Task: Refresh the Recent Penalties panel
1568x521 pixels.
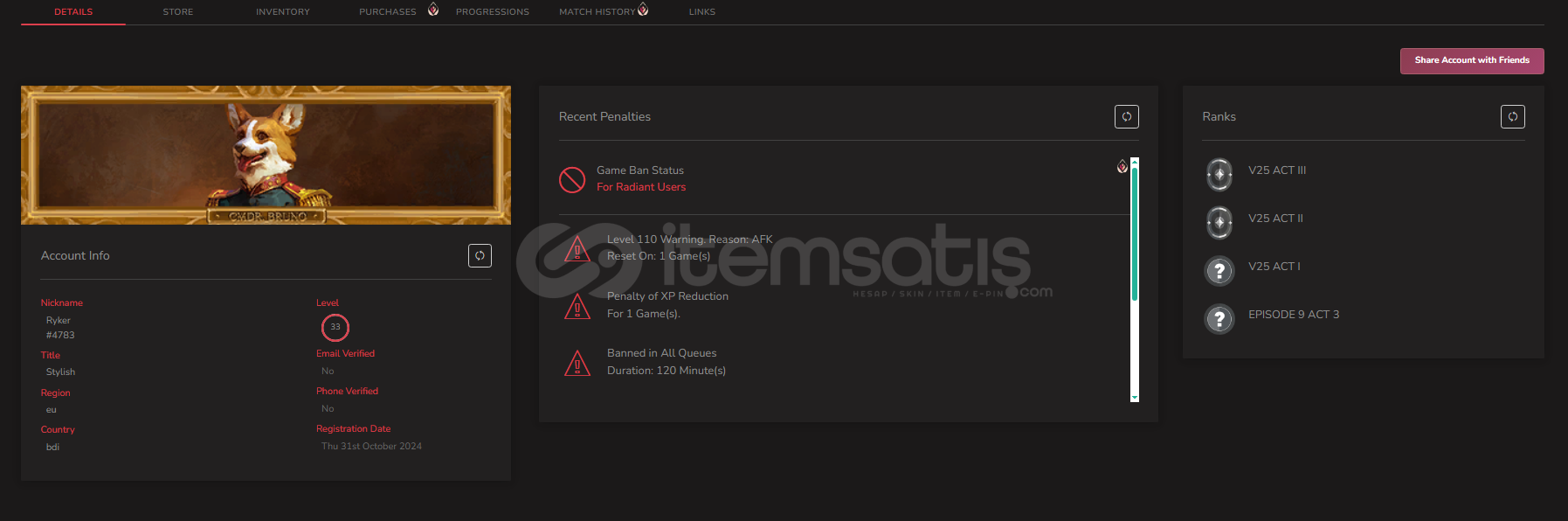Action: [x=1127, y=116]
